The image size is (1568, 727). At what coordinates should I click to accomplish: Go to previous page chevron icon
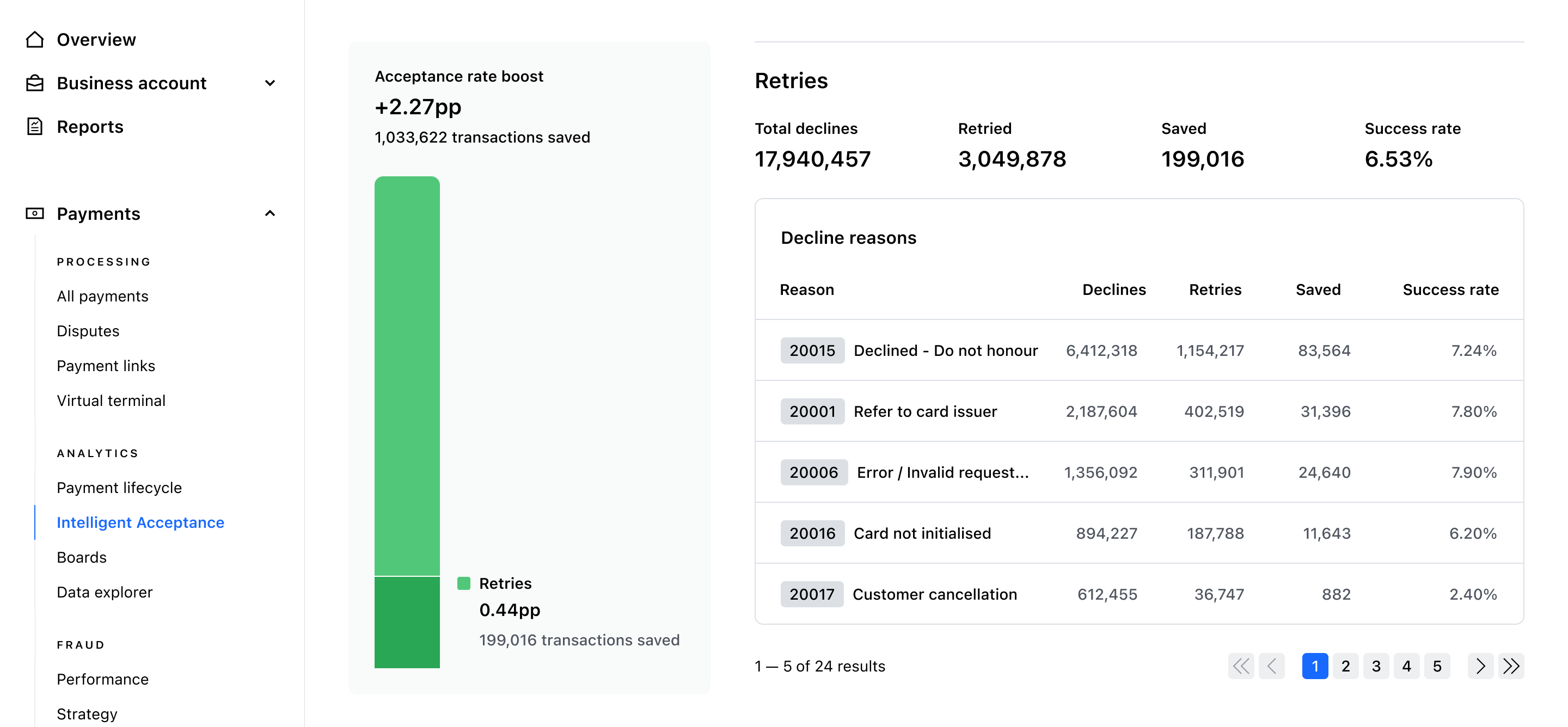1272,666
